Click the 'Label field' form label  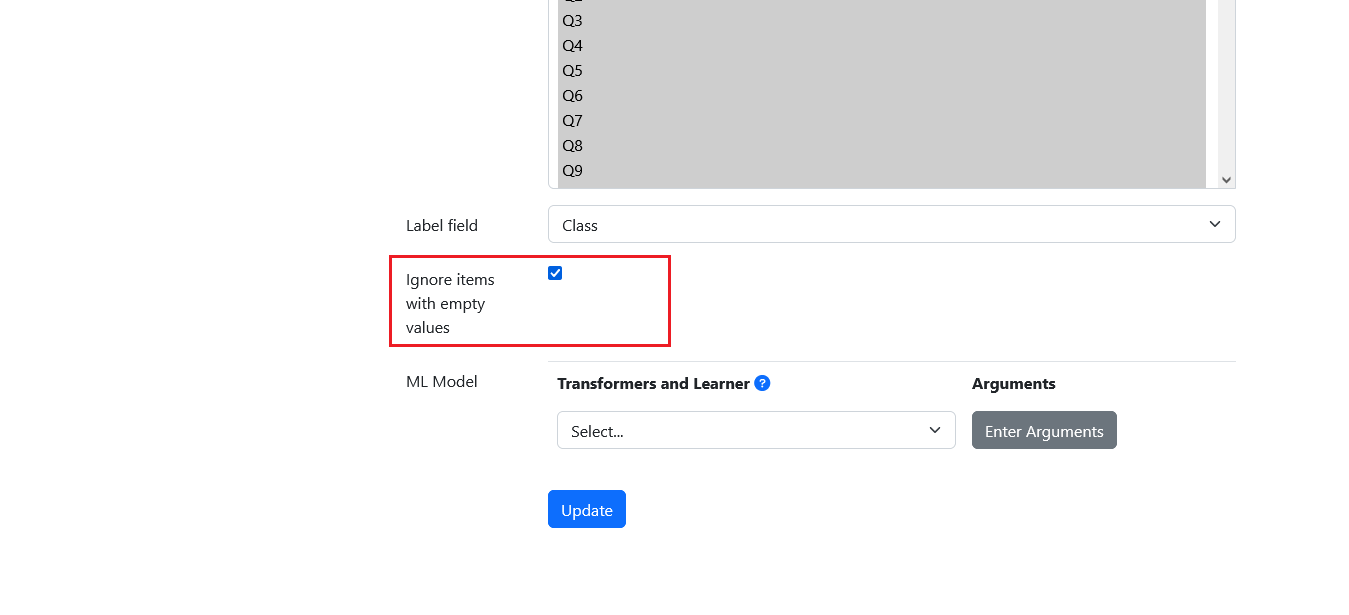click(x=442, y=225)
